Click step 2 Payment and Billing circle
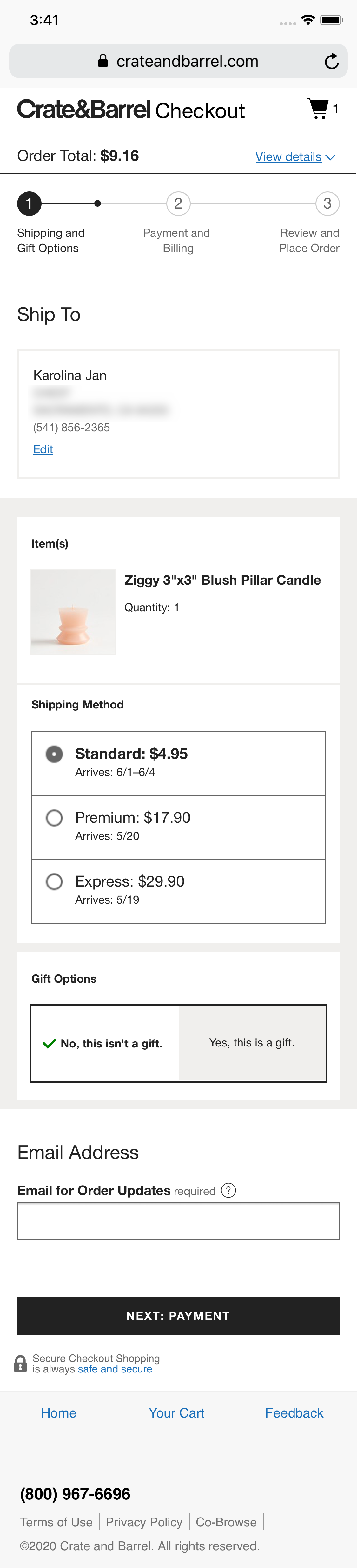Screen dimensions: 357x1568 [178, 204]
